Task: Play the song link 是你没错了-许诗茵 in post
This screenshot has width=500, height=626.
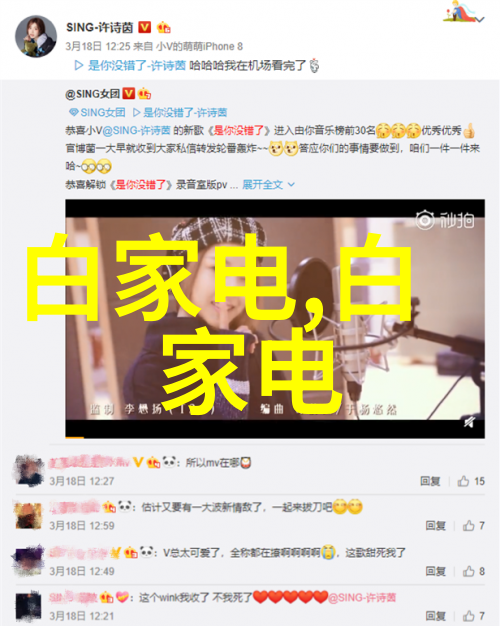Action: pyautogui.click(x=137, y=65)
